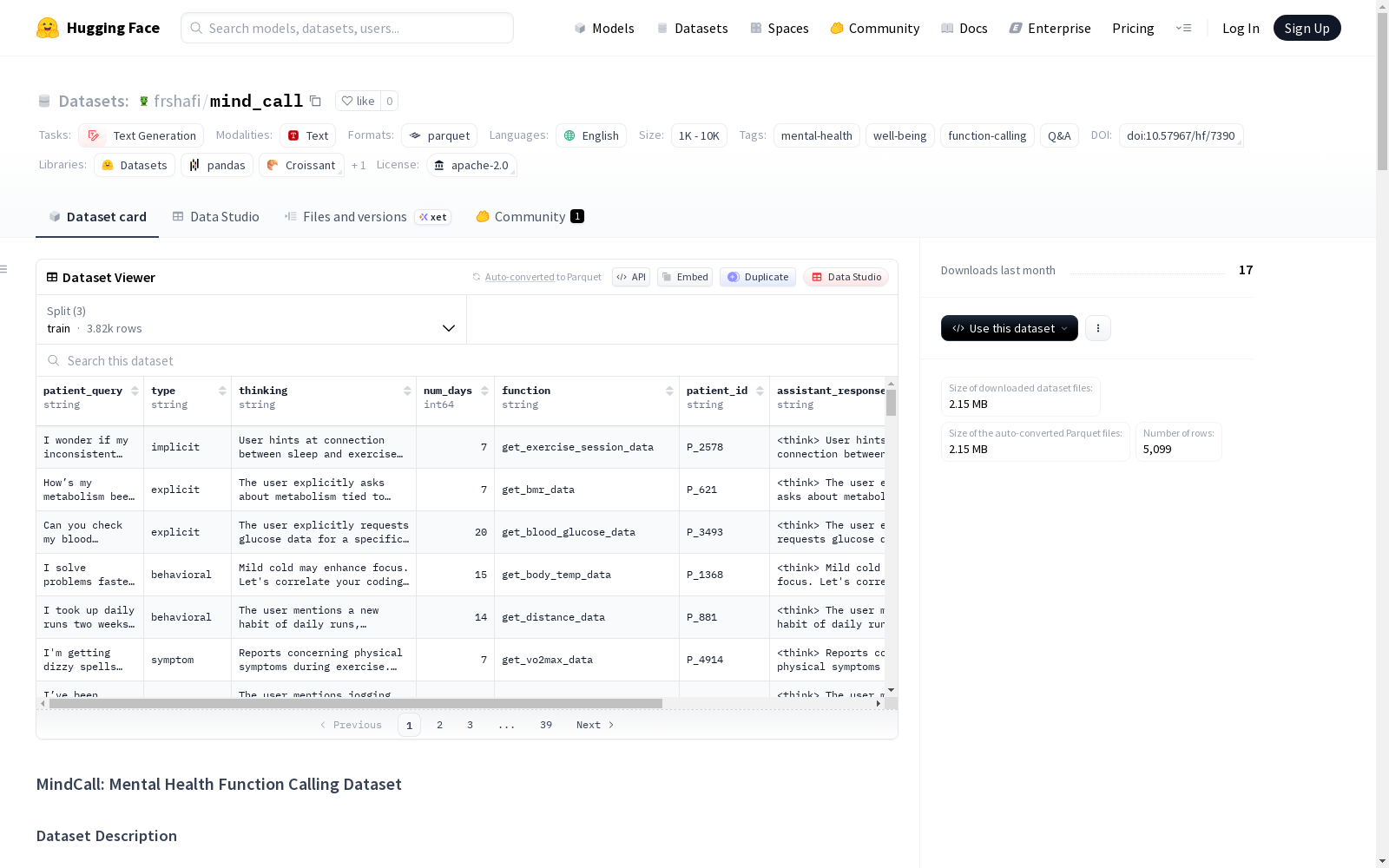Screen dimensions: 1389x868
Task: Click the Hugging Face logo icon
Action: pos(48,28)
